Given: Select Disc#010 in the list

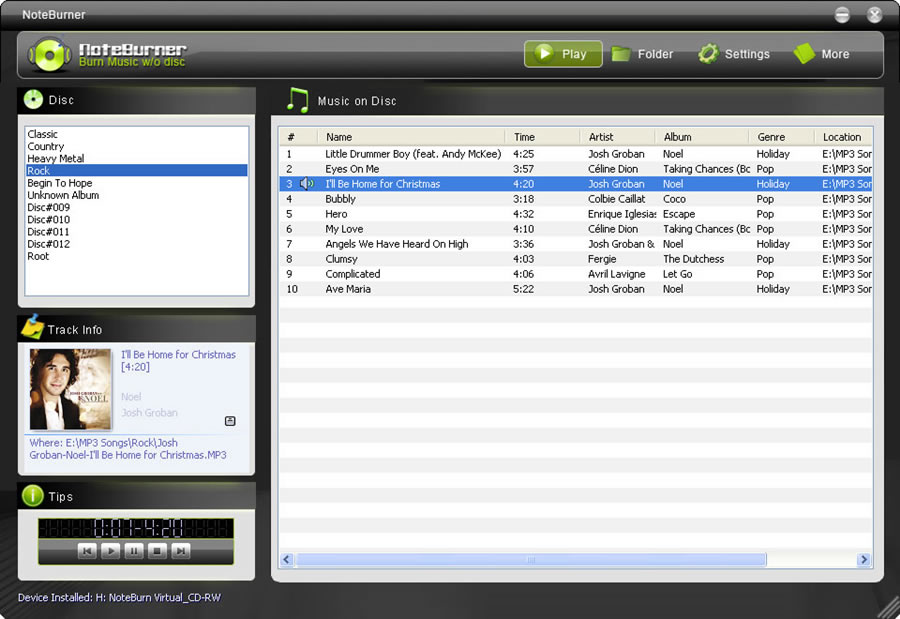Looking at the screenshot, I should click(137, 219).
